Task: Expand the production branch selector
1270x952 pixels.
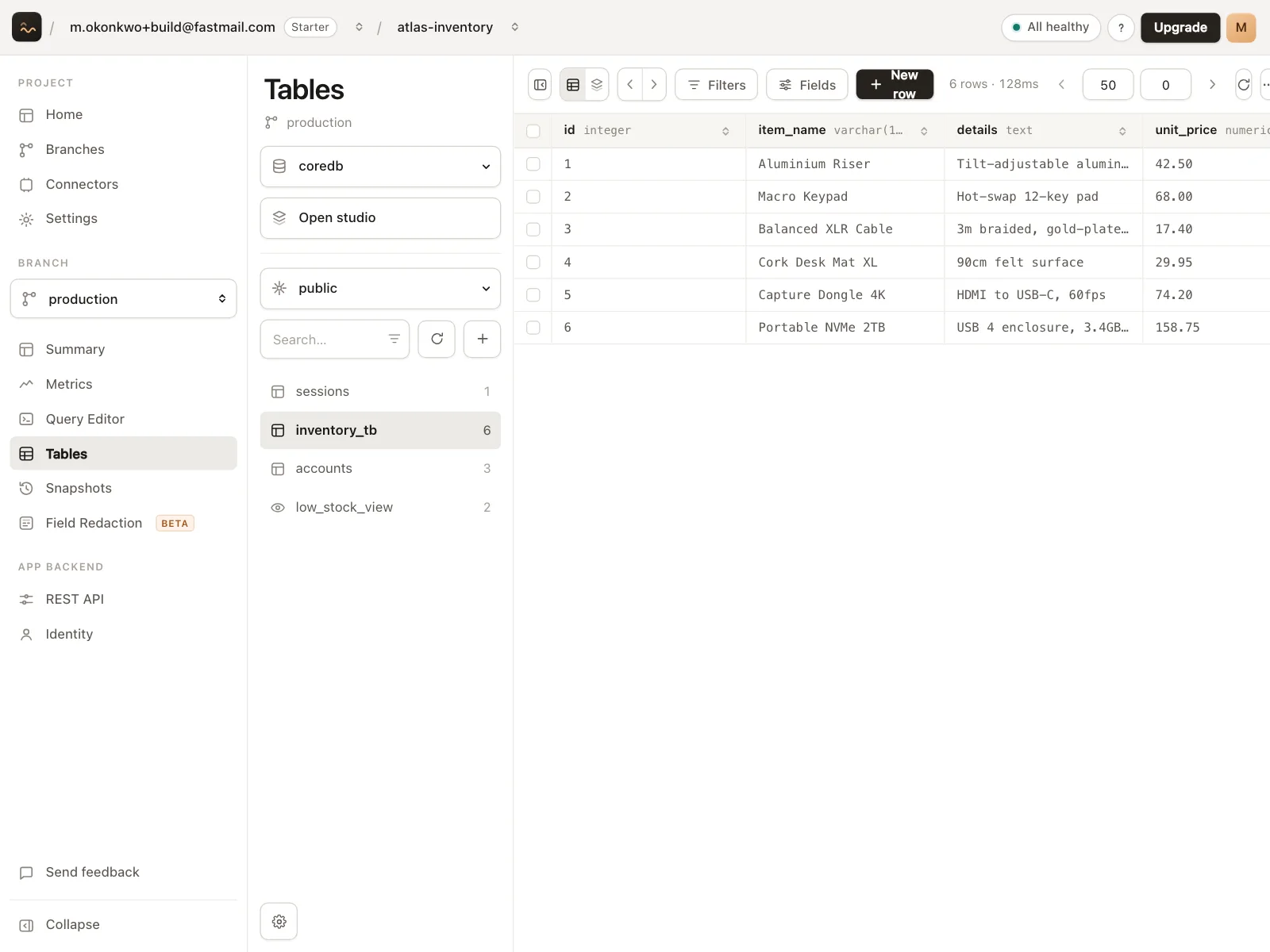Action: tap(124, 298)
